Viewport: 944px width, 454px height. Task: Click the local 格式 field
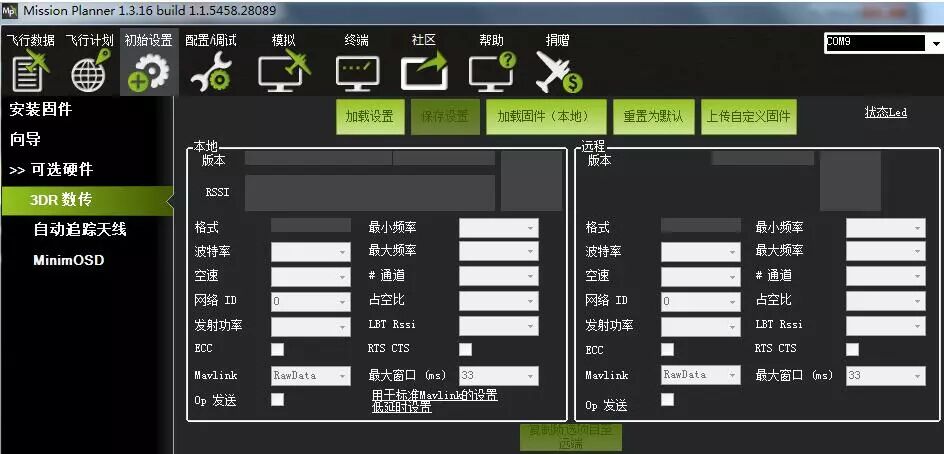311,225
